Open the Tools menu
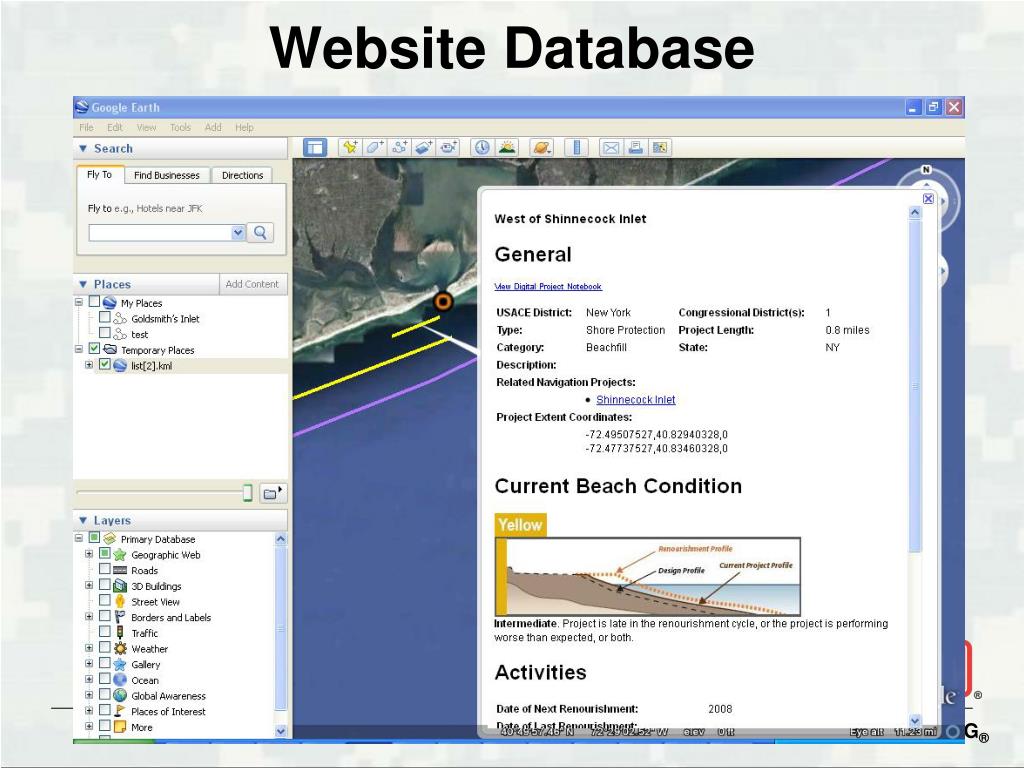 point(180,127)
